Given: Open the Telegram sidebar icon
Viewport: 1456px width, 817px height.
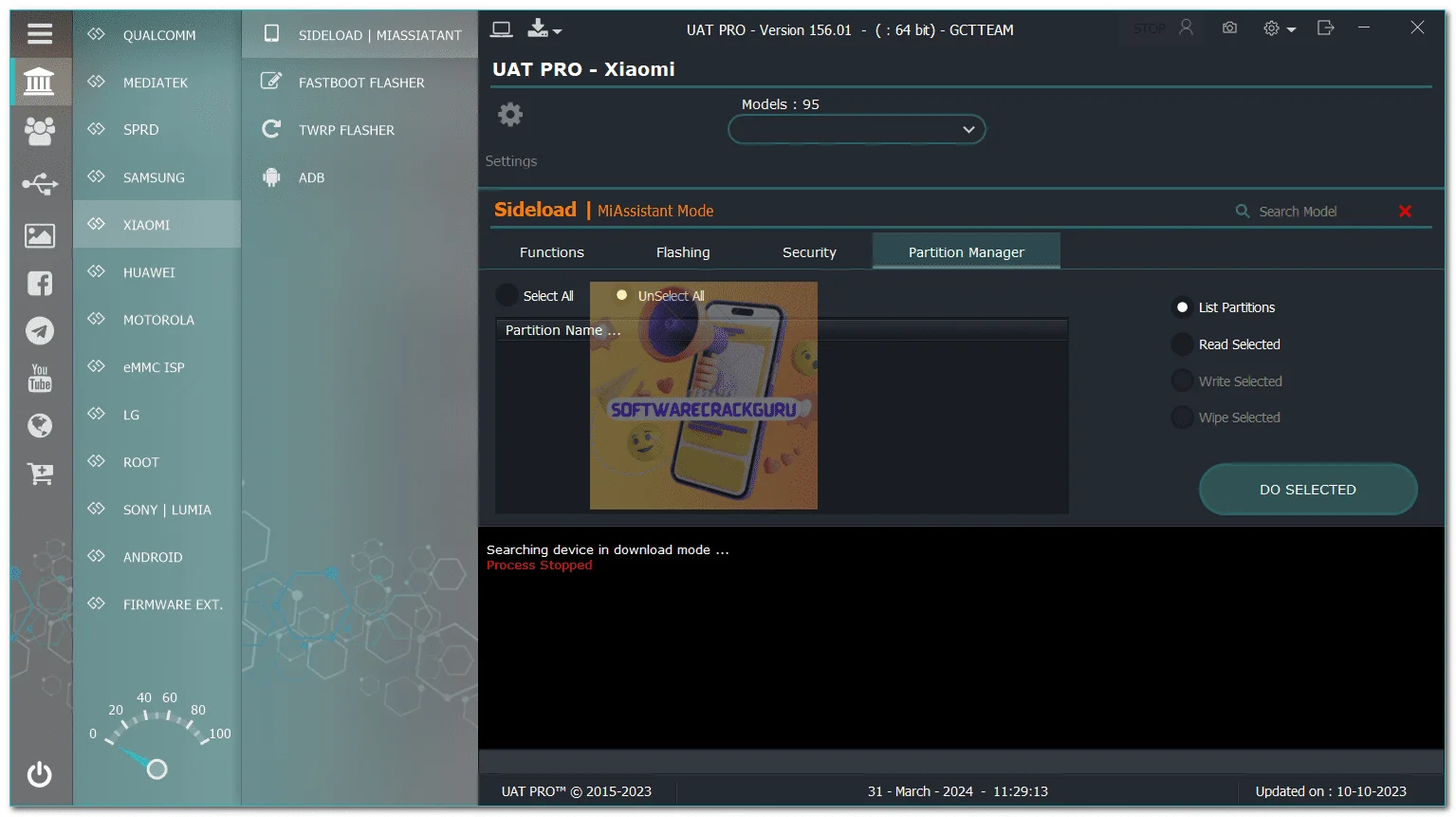Looking at the screenshot, I should (x=40, y=330).
